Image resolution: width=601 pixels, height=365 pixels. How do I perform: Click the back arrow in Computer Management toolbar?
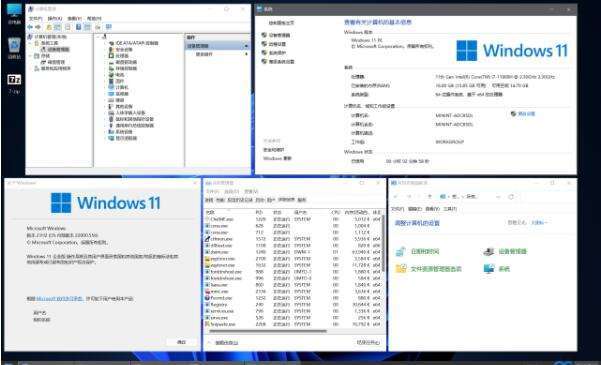coord(30,27)
